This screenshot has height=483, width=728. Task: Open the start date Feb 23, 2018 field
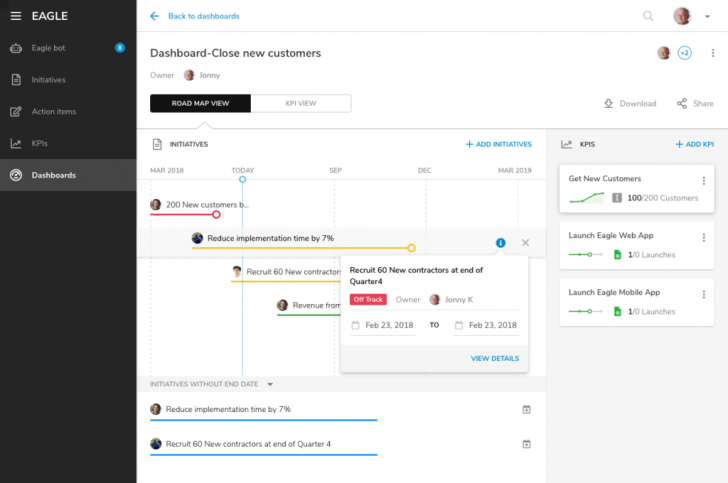383,326
